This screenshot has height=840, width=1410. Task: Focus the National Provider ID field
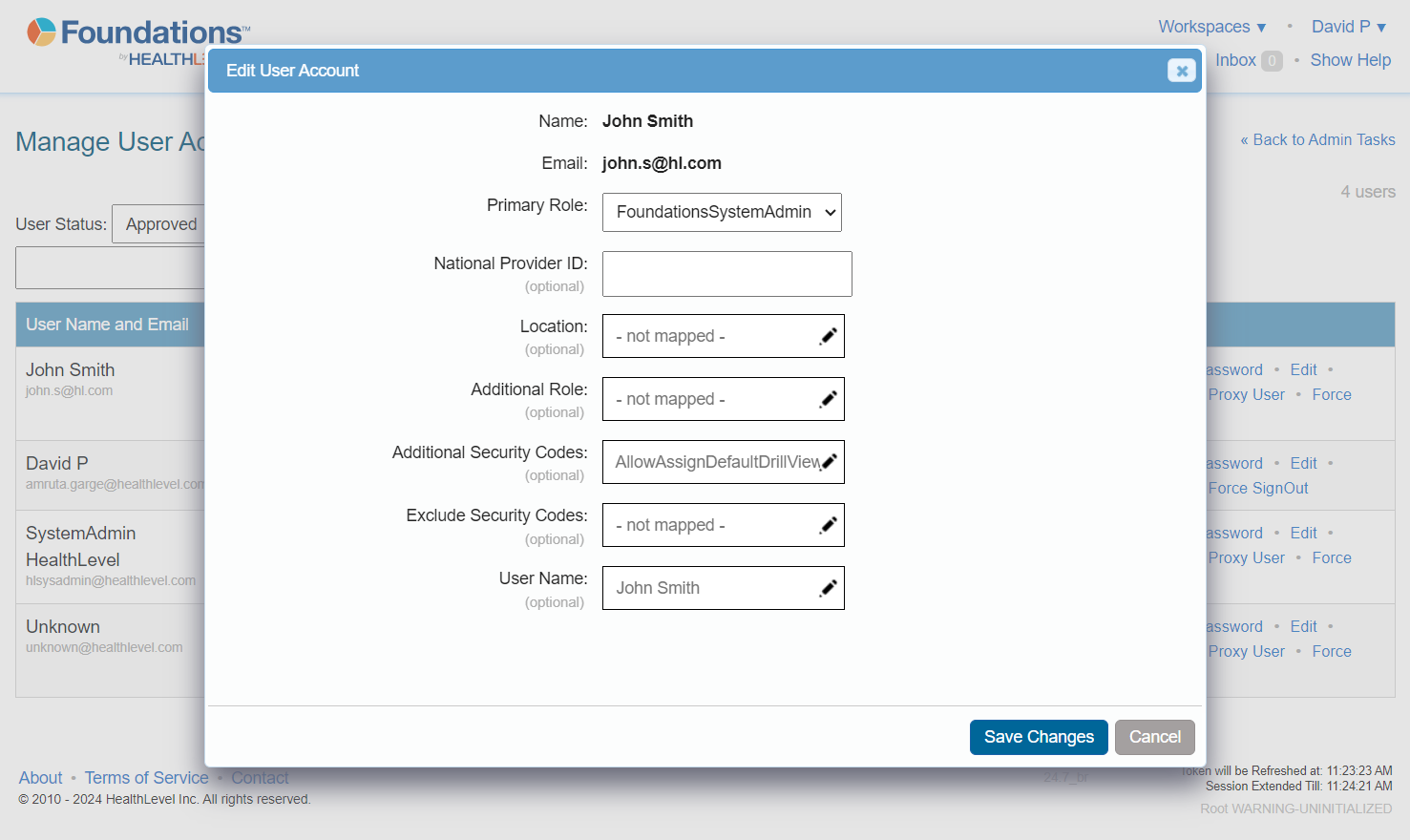[x=726, y=274]
